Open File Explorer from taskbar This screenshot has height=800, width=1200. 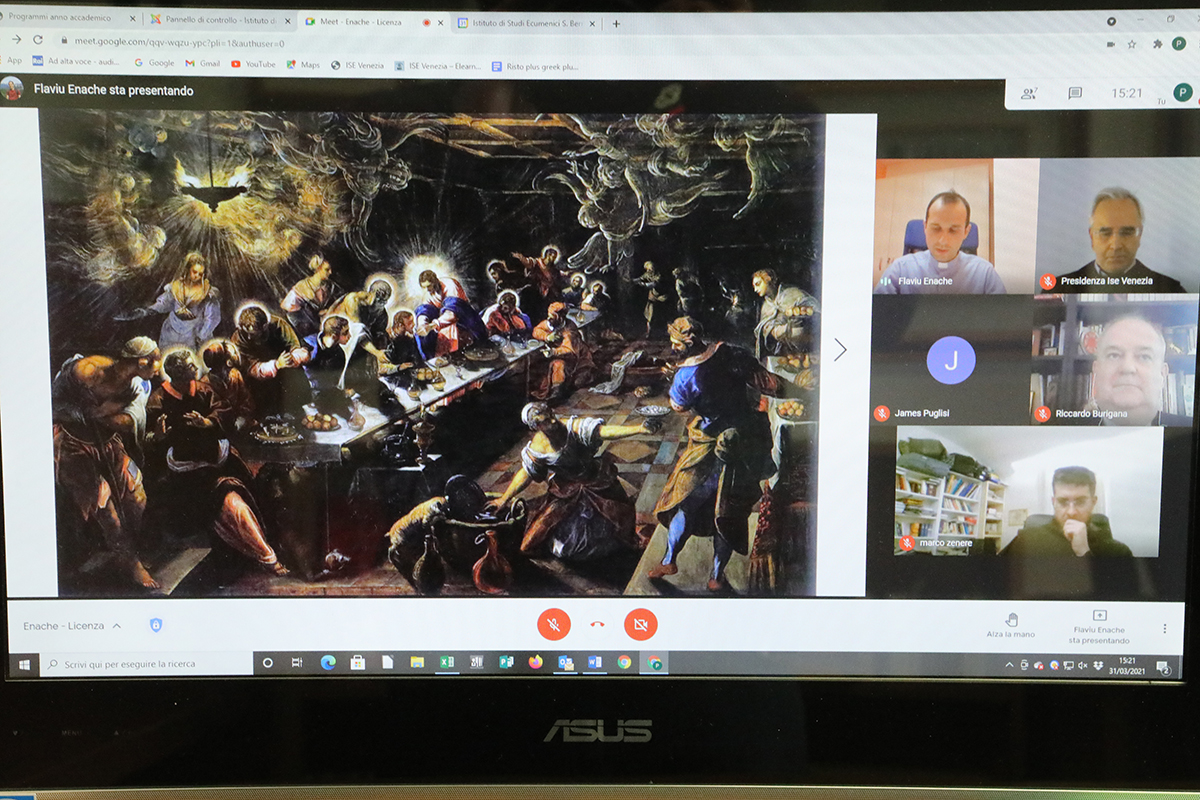point(417,662)
